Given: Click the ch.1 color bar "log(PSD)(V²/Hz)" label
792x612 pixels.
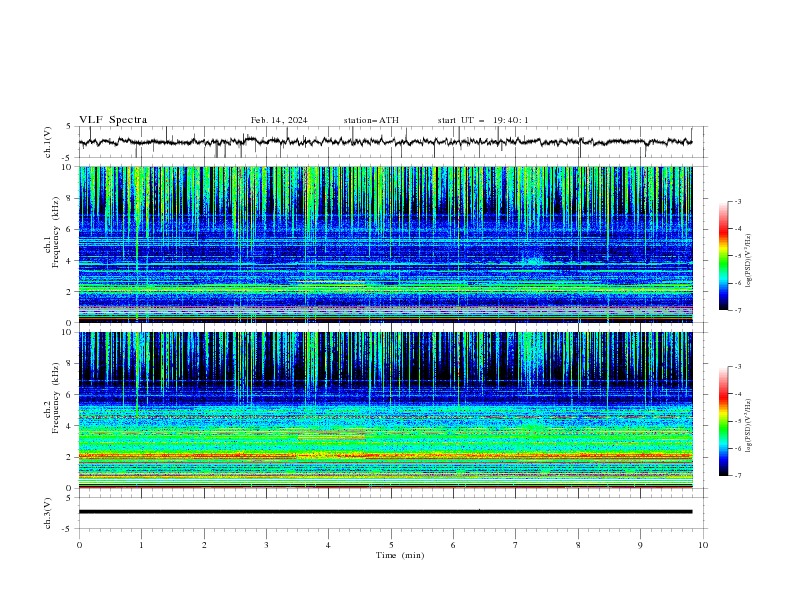Looking at the screenshot, I should pyautogui.click(x=748, y=261).
